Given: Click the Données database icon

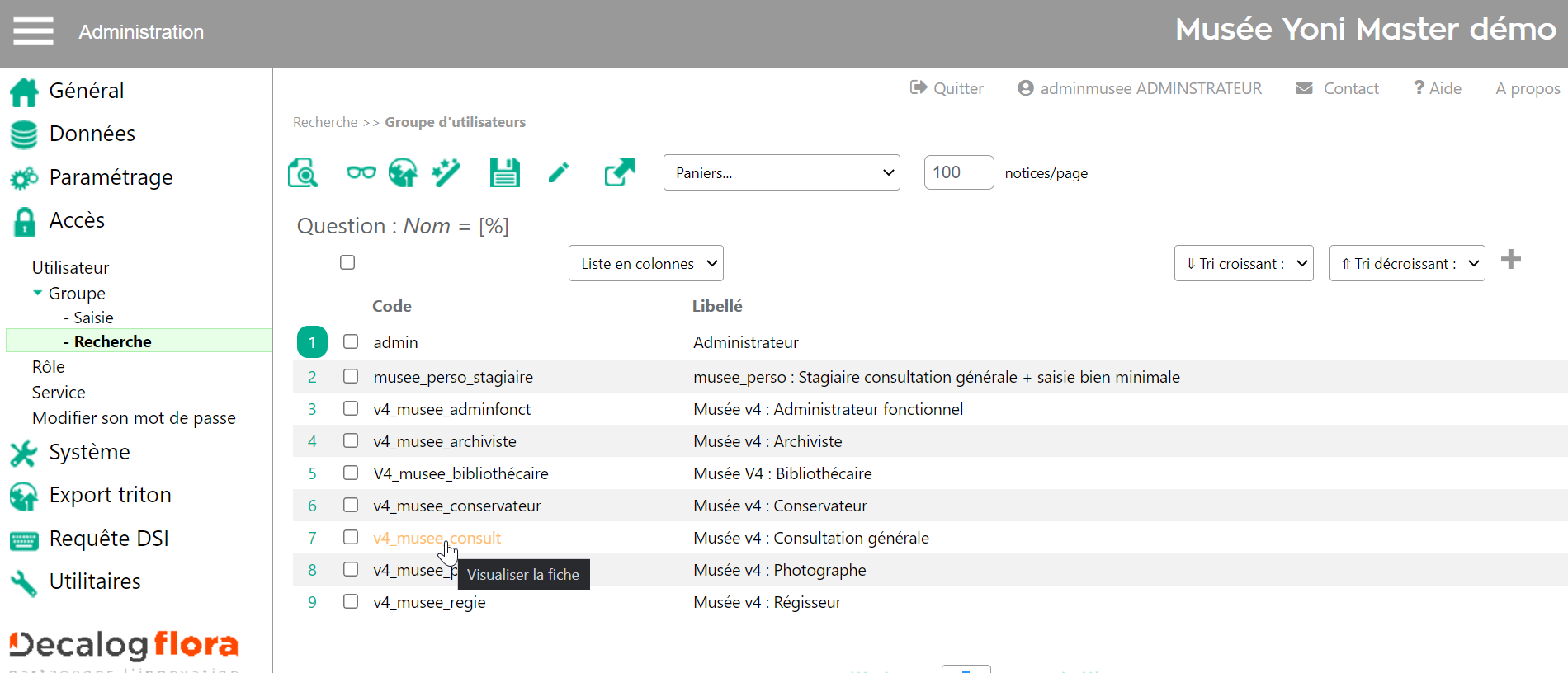Looking at the screenshot, I should pos(24,134).
